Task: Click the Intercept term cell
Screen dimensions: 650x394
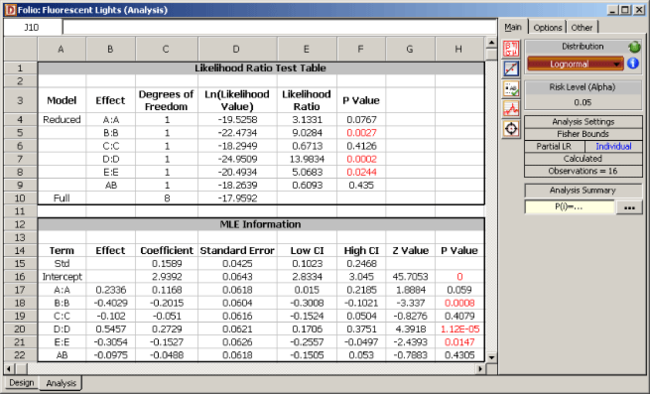Action: coord(61,277)
